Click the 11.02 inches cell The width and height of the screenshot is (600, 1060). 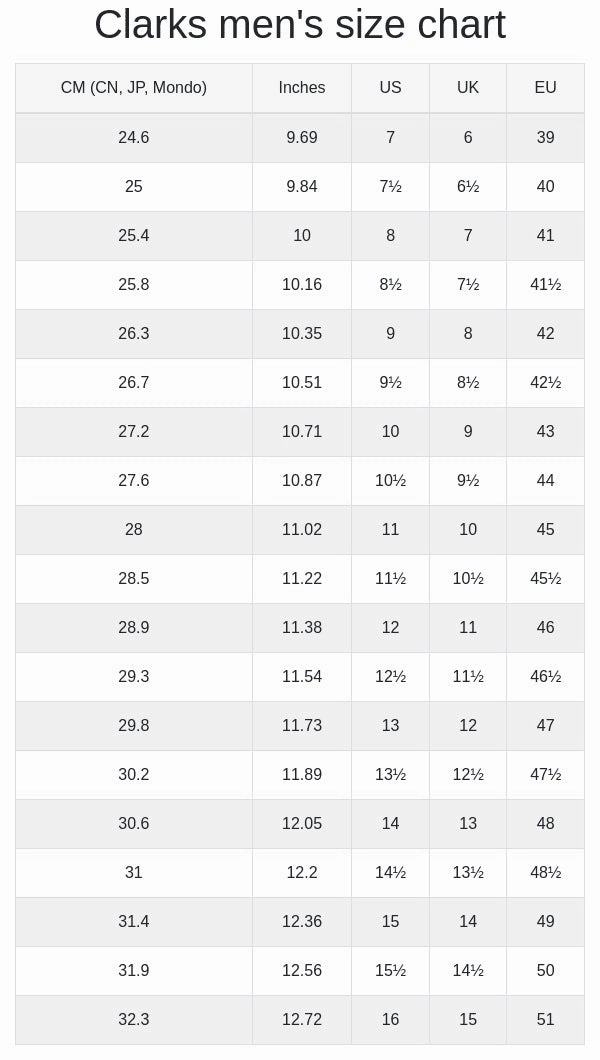coord(302,529)
